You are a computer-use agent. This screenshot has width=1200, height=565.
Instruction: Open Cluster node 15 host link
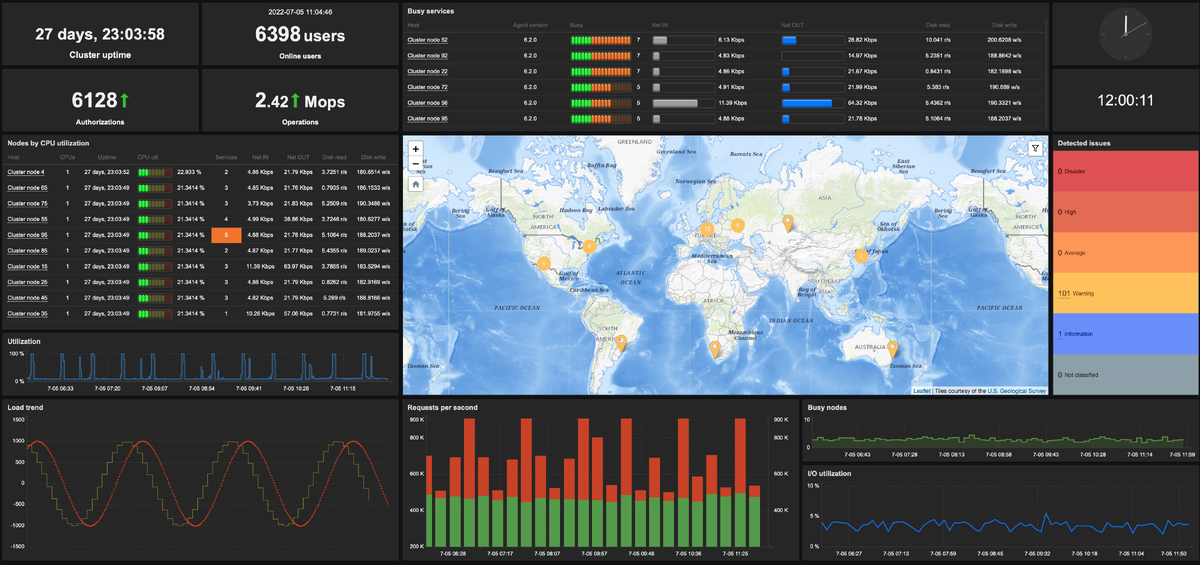(27, 266)
